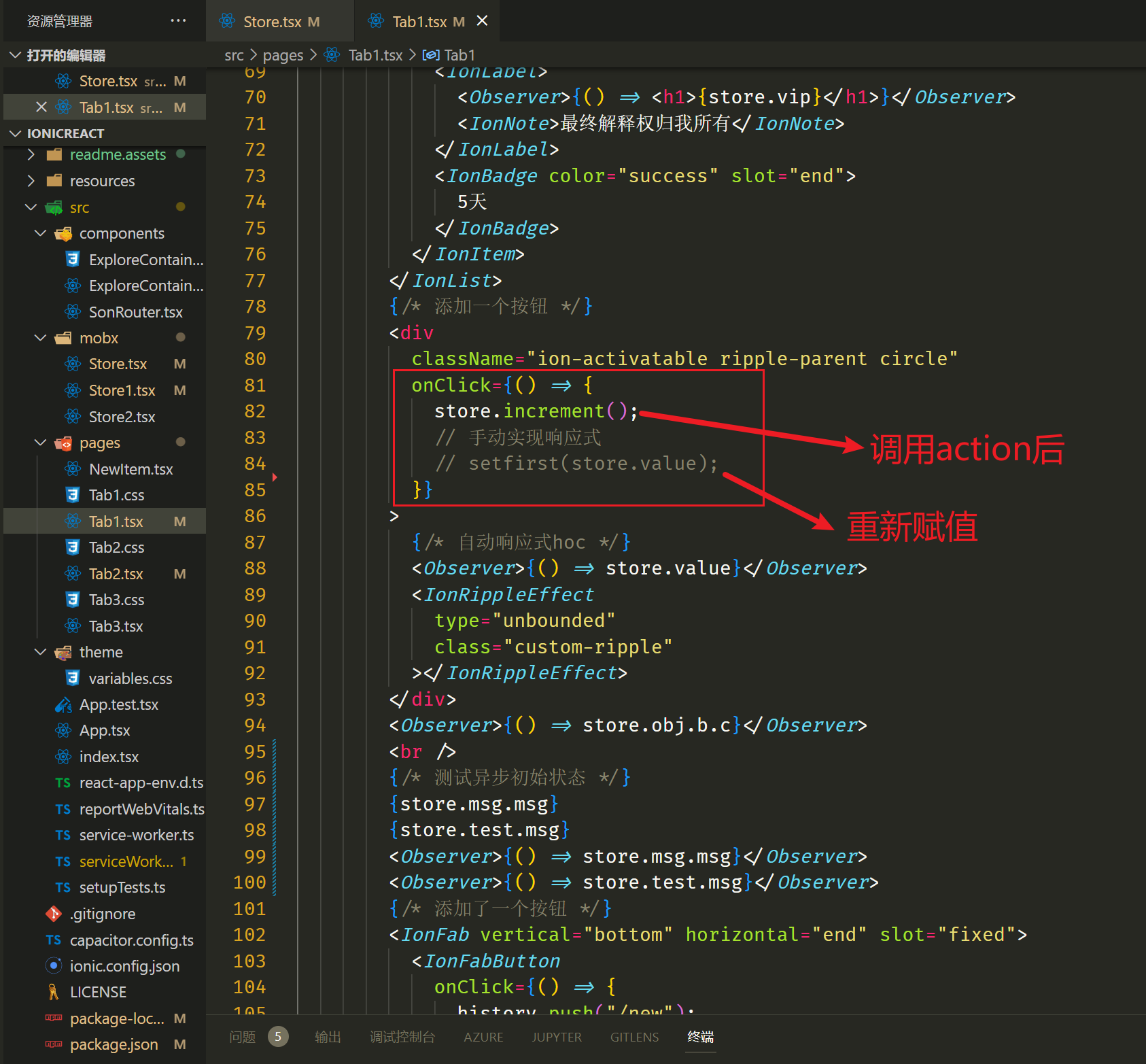Switch to the 调试控制台 debug console tab
Image resolution: width=1146 pixels, height=1064 pixels.
click(x=402, y=1037)
